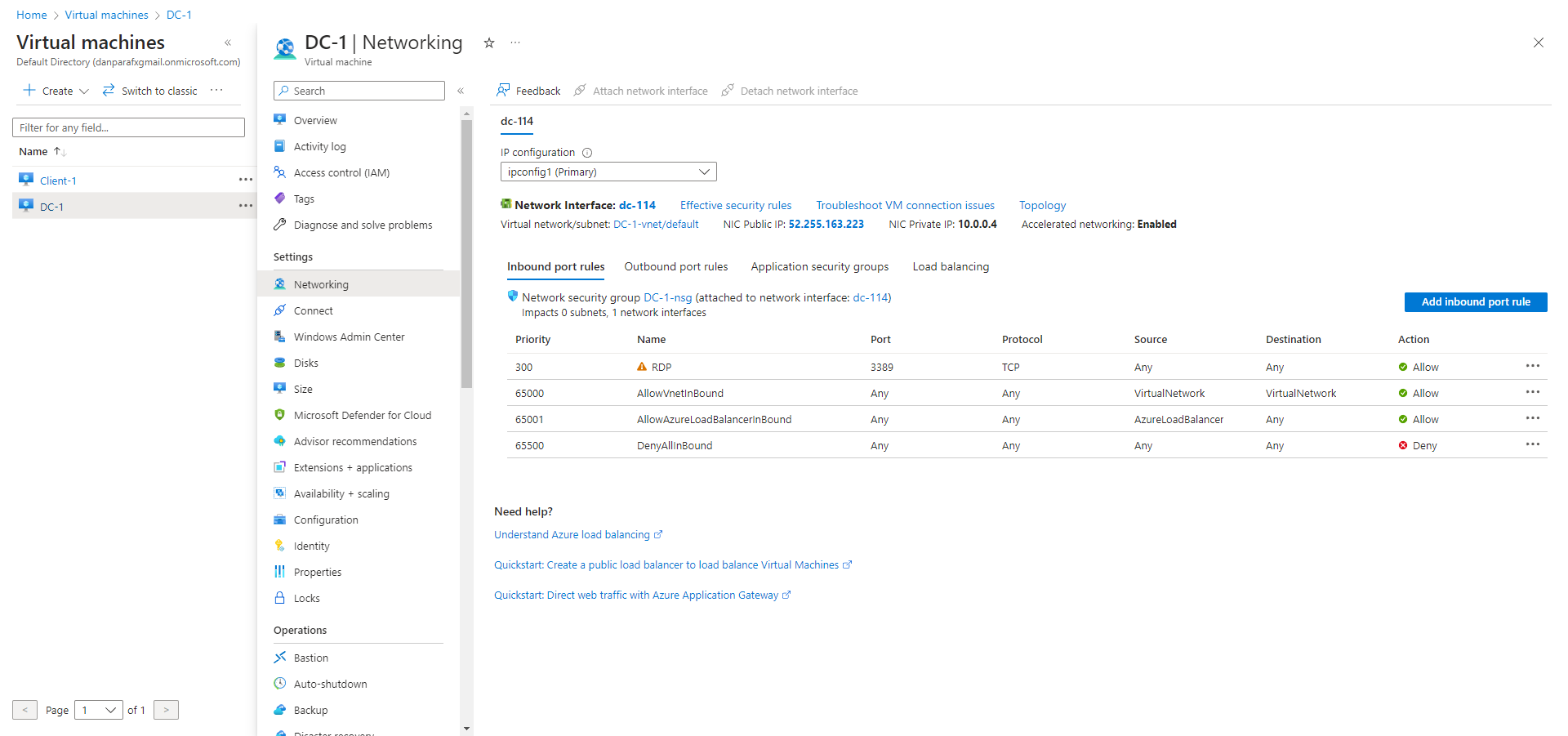
Task: Select Client-1 in the VM list
Action: tap(58, 181)
